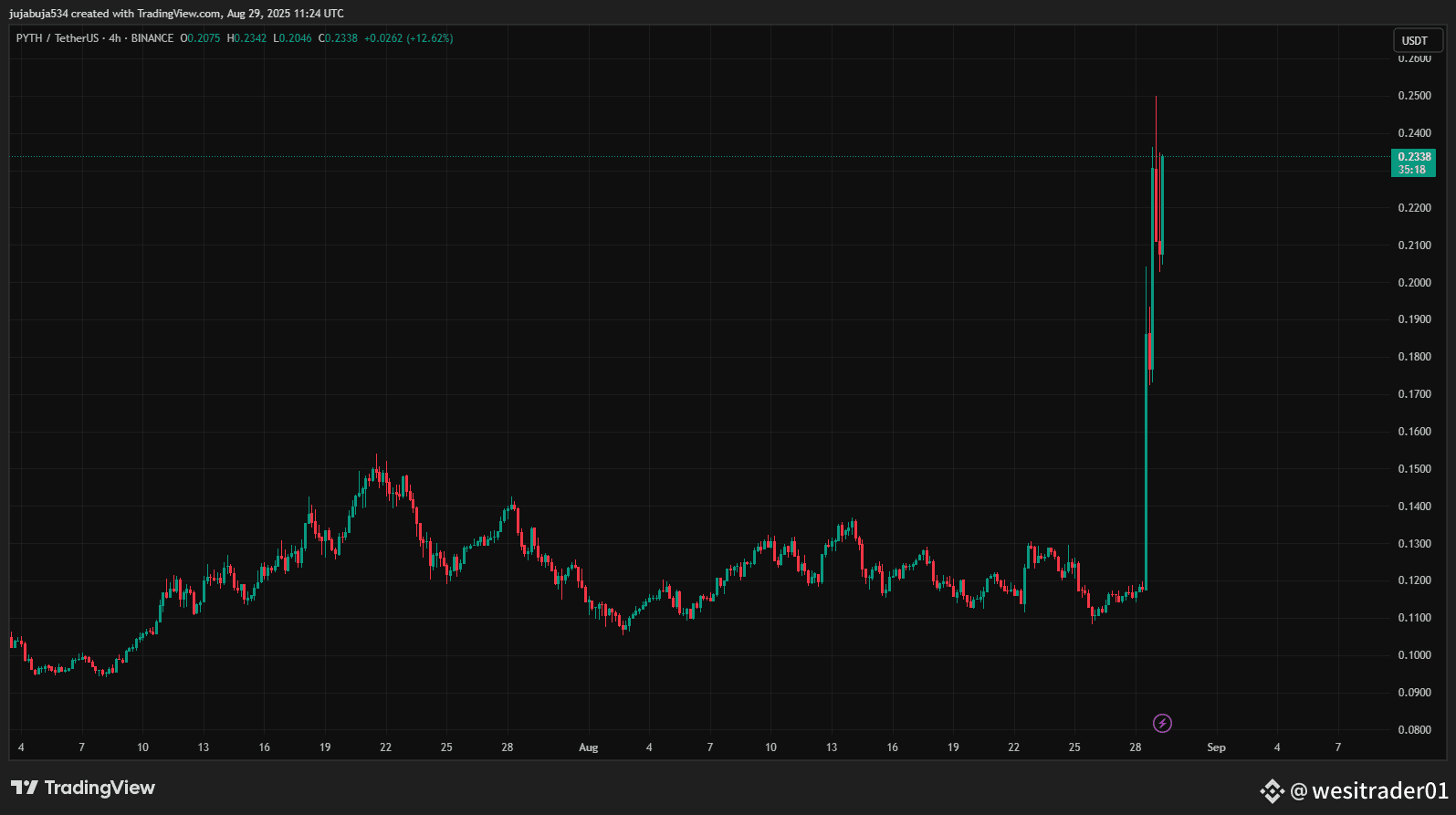Select the 4h interval label
This screenshot has height=815, width=1456.
pos(115,38)
